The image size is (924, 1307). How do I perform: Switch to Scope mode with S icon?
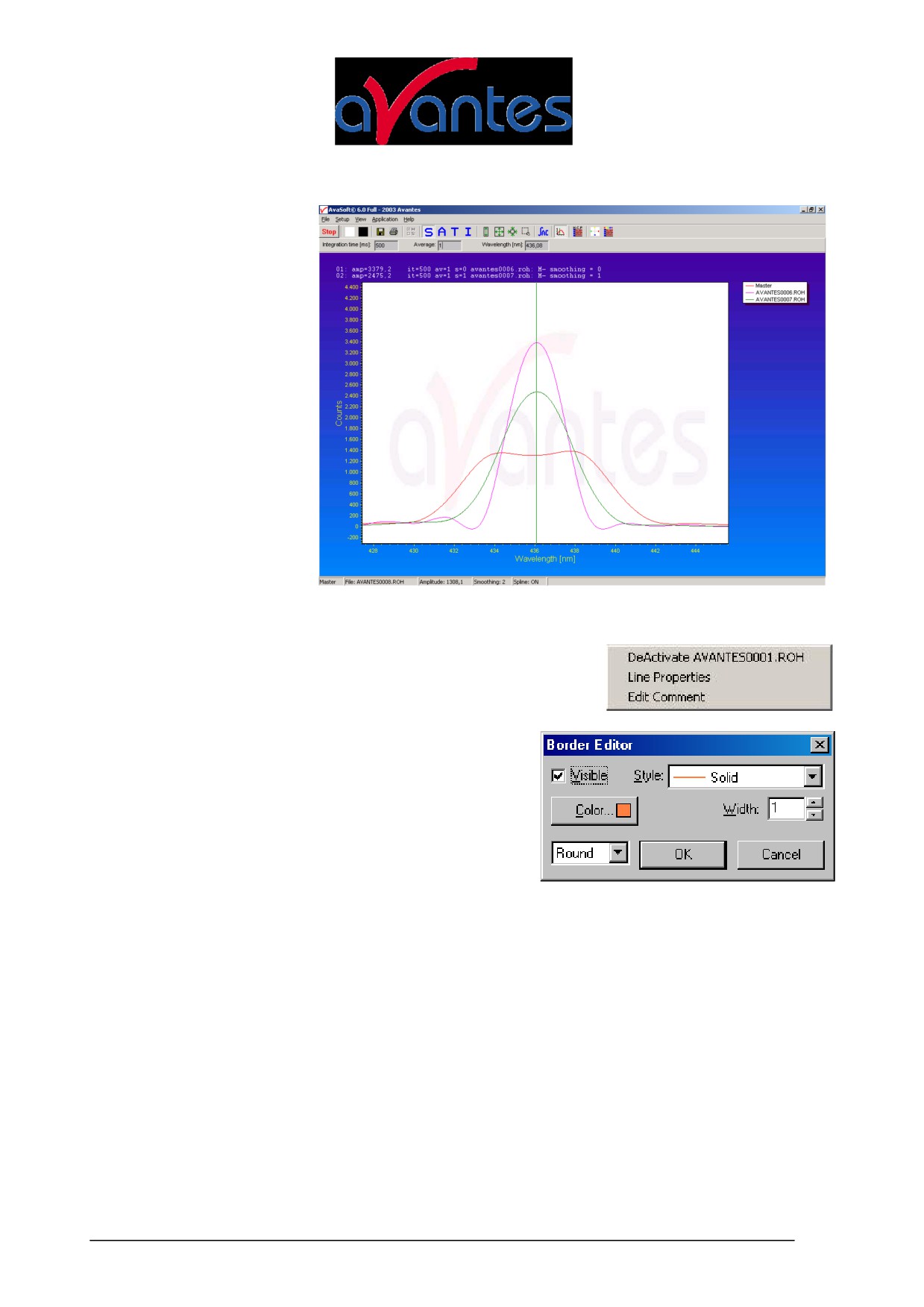[429, 232]
